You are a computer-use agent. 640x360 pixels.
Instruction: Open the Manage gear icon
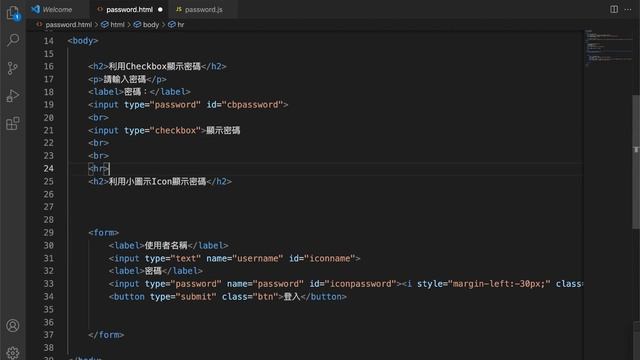pos(13,353)
